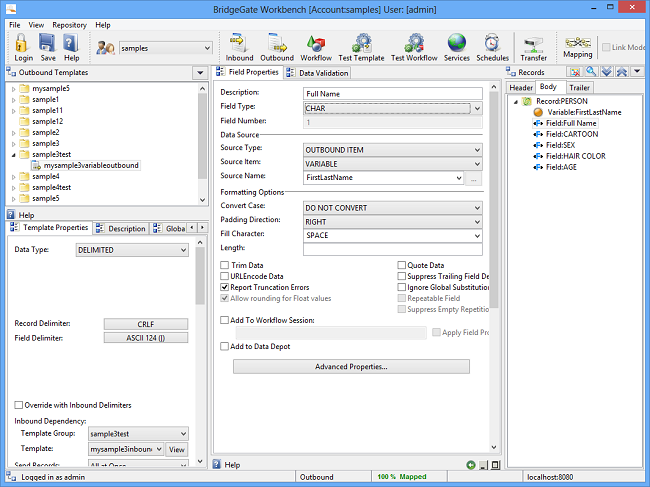Click the Description input field
The image size is (650, 487).
tap(393, 94)
